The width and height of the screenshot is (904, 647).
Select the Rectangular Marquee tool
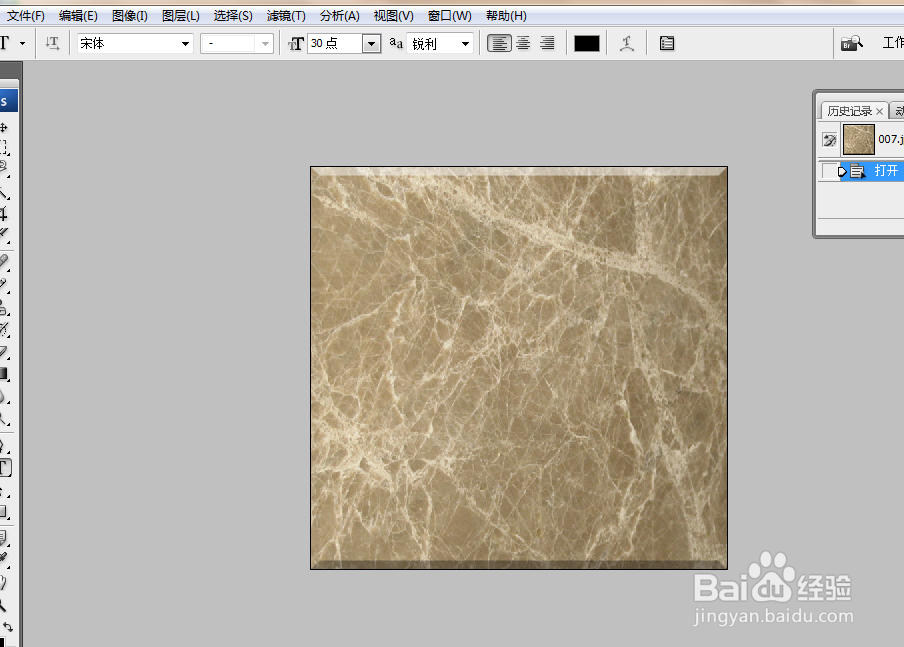click(x=4, y=148)
